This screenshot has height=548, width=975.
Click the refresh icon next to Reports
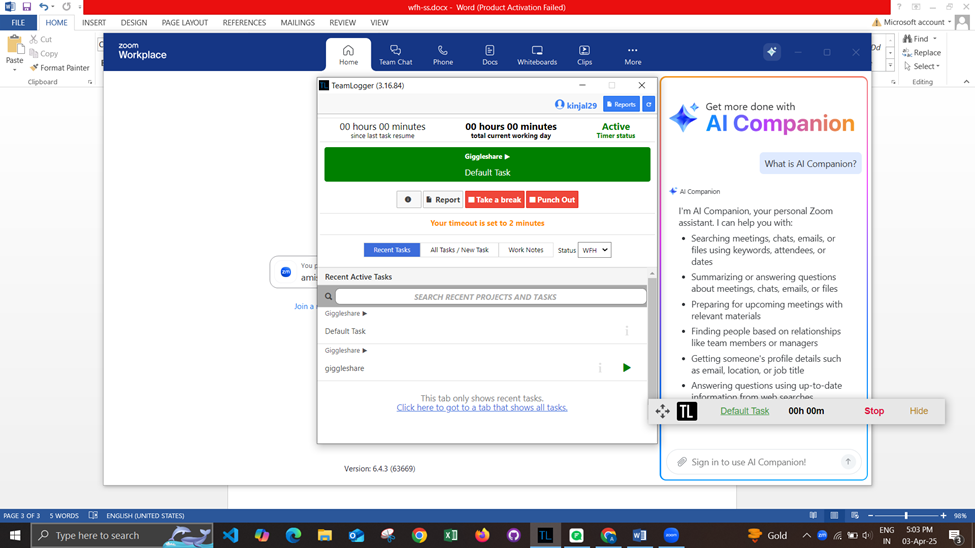click(648, 104)
